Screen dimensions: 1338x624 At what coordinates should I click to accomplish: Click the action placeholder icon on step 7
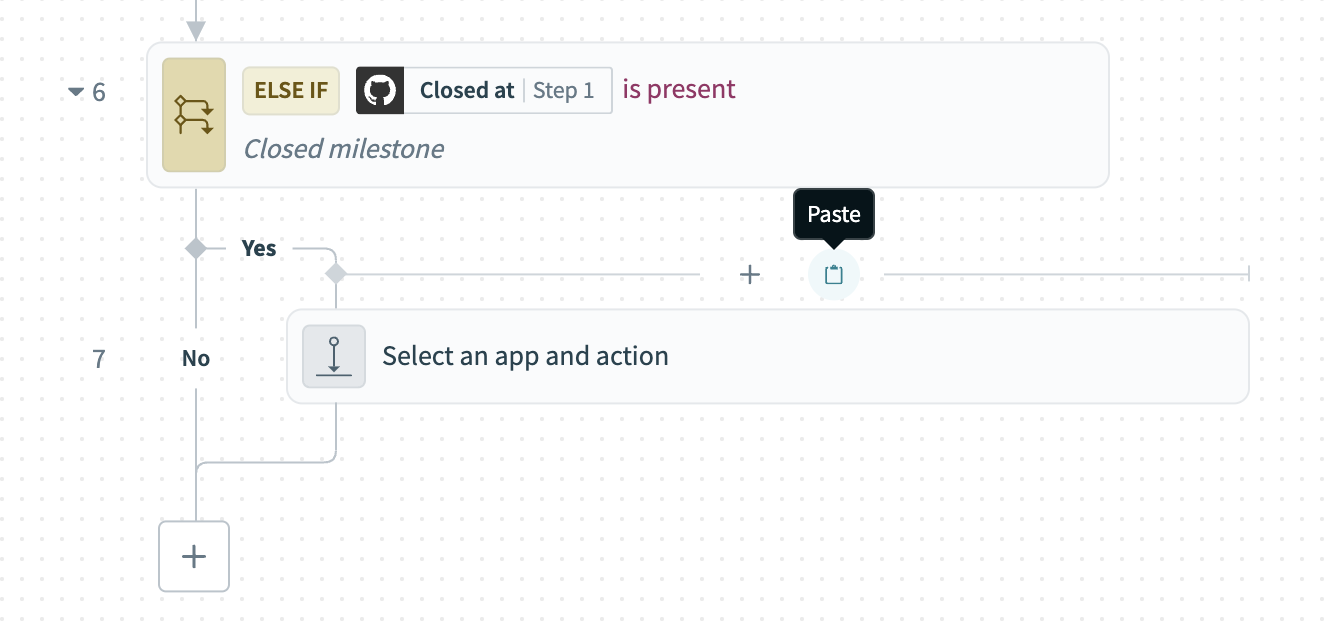(334, 356)
